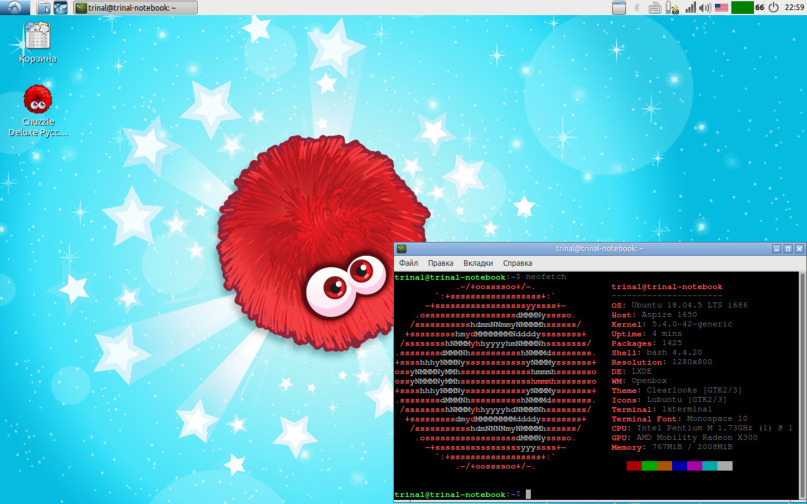Image resolution: width=807 pixels, height=504 pixels.
Task: Open the Вкладки menu in terminal
Action: point(478,263)
